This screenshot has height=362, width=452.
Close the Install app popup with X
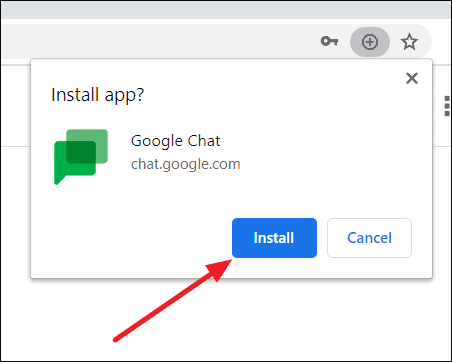412,79
